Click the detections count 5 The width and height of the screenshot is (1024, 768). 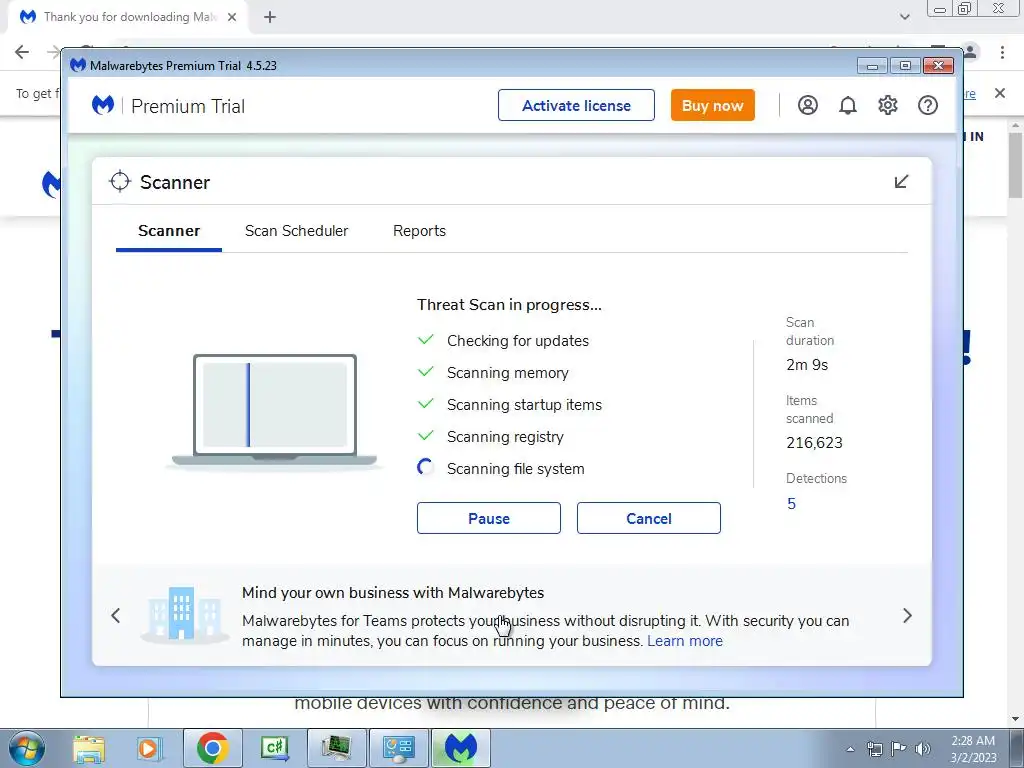point(791,504)
